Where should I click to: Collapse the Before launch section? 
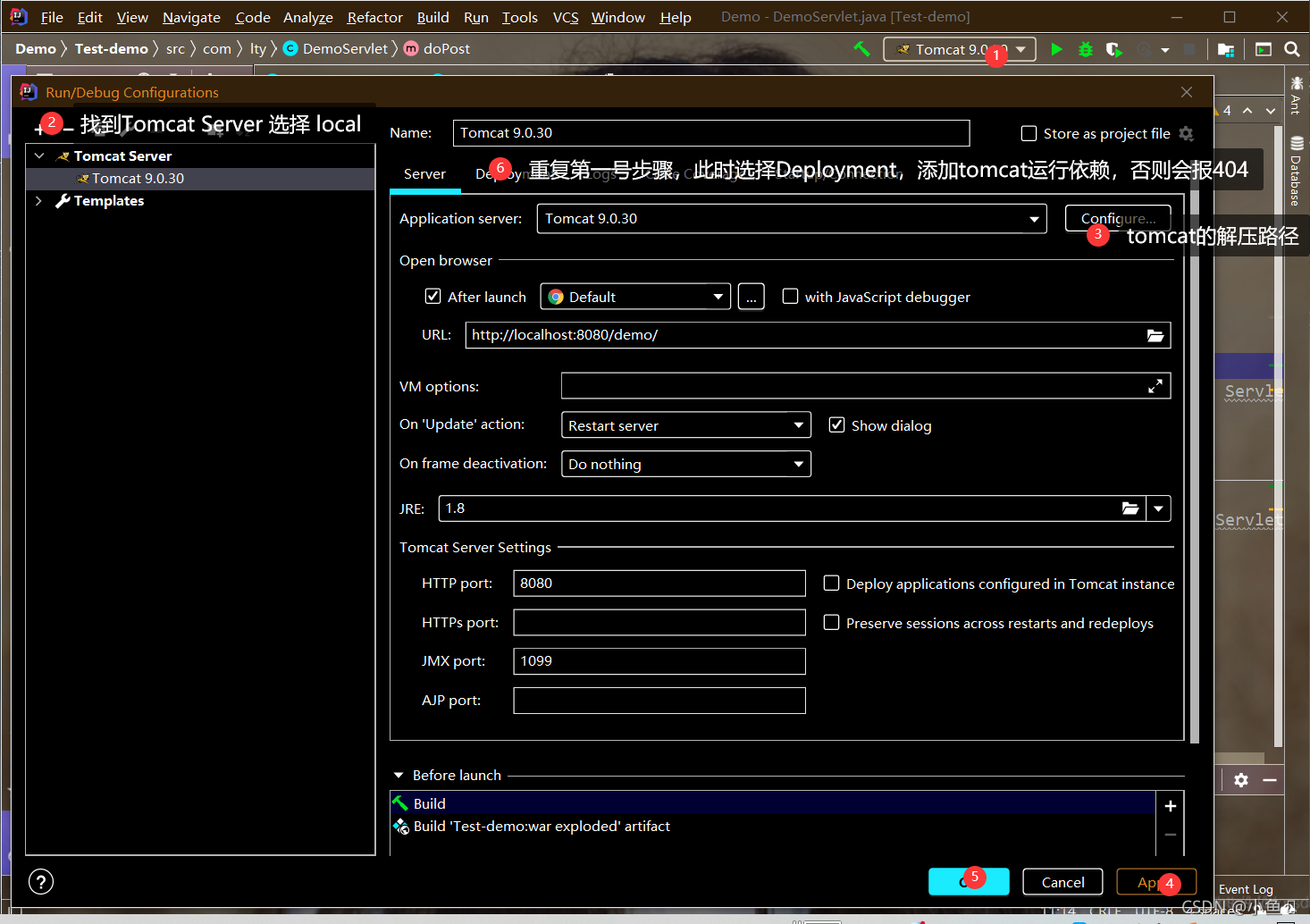399,776
